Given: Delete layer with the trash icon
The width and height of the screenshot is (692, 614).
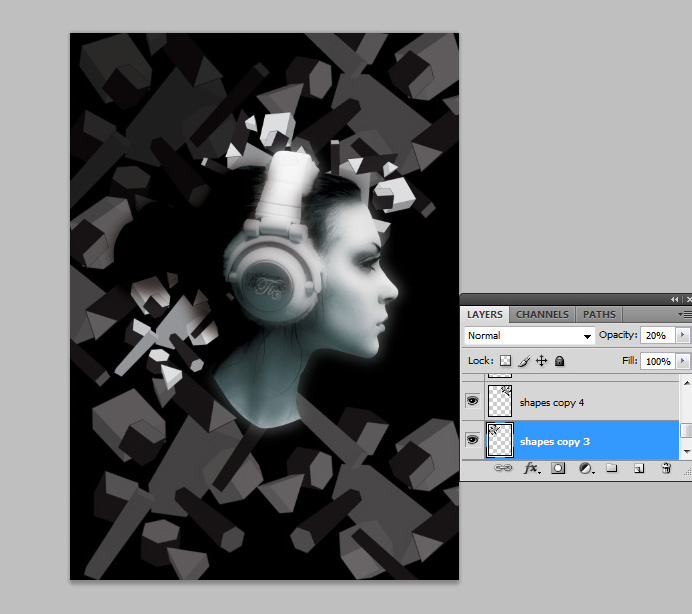Looking at the screenshot, I should click(x=666, y=468).
